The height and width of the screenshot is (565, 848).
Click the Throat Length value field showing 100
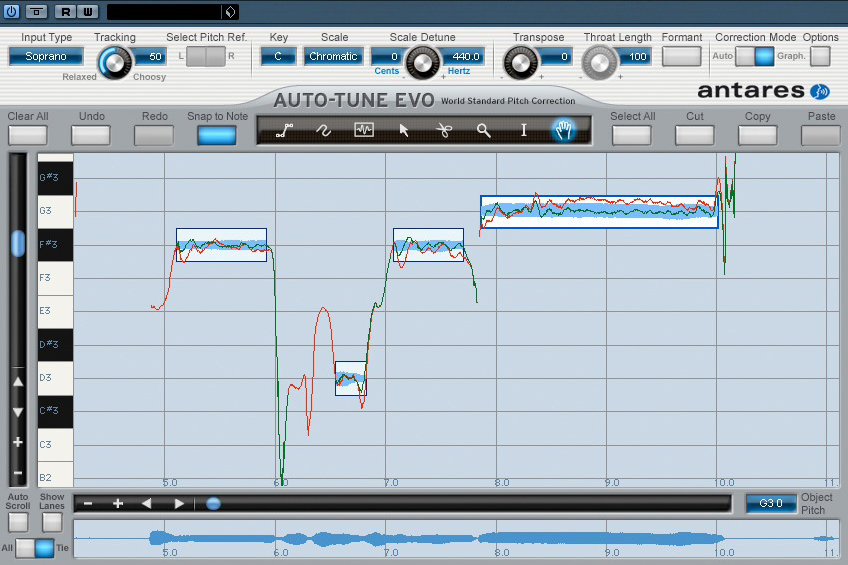click(x=633, y=56)
